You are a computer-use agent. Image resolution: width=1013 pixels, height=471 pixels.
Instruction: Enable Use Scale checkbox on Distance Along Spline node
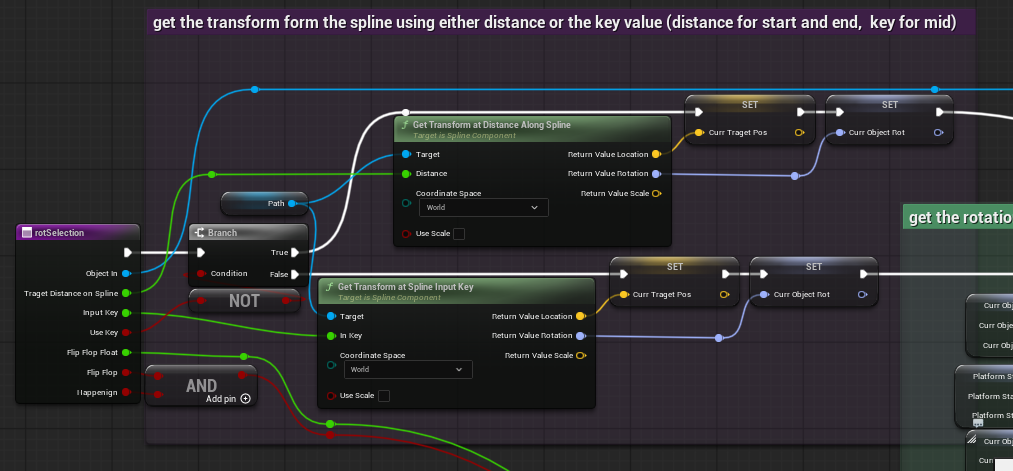point(459,234)
